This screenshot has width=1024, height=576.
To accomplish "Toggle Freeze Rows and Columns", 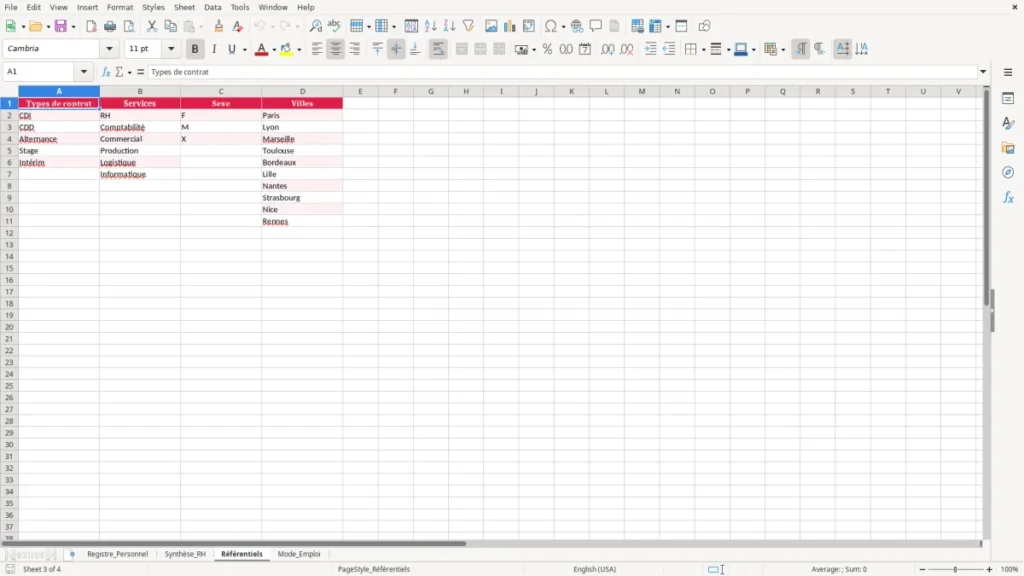I will tap(656, 26).
